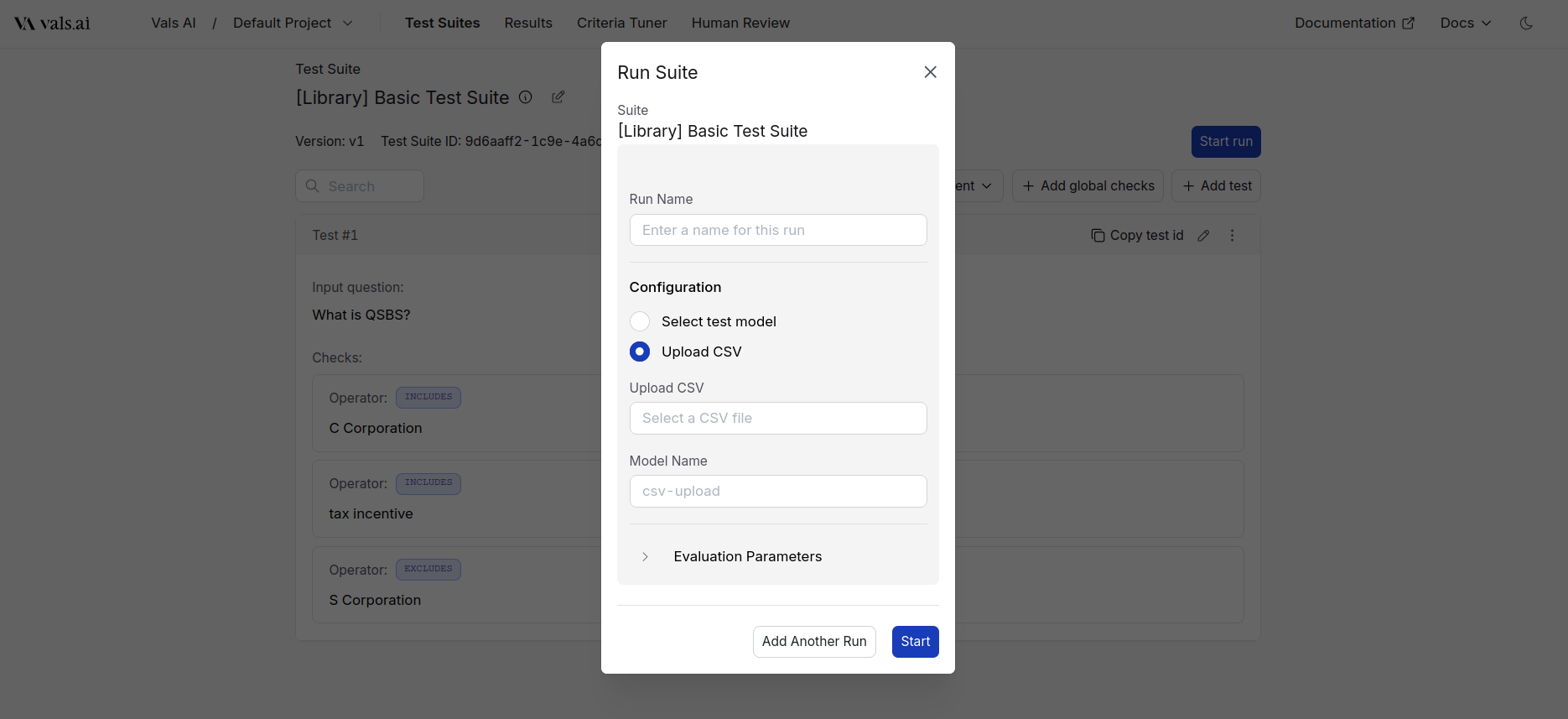
Task: Open the Criteria Tuner tab
Action: click(x=622, y=23)
